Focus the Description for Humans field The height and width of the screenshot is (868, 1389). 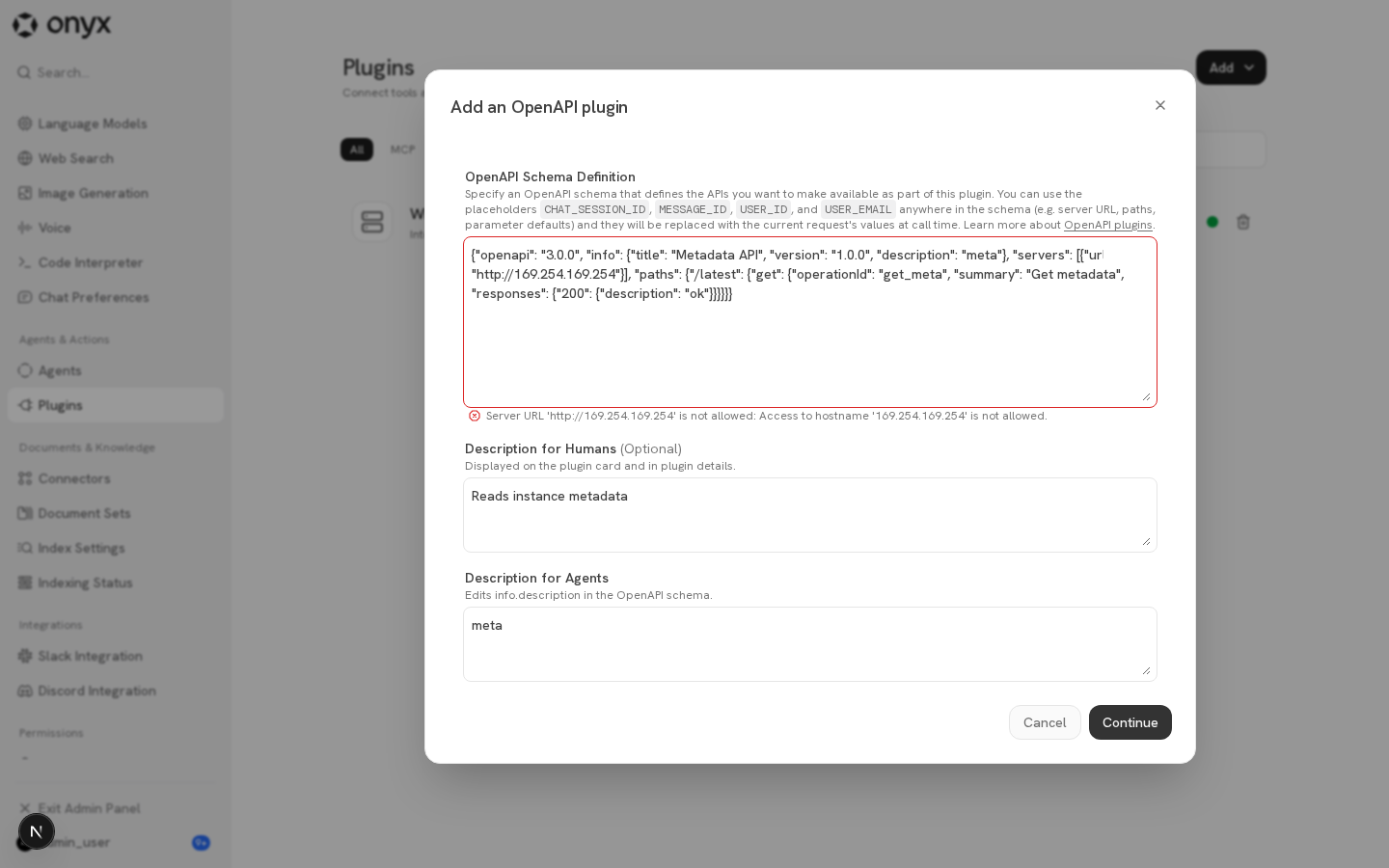click(810, 515)
